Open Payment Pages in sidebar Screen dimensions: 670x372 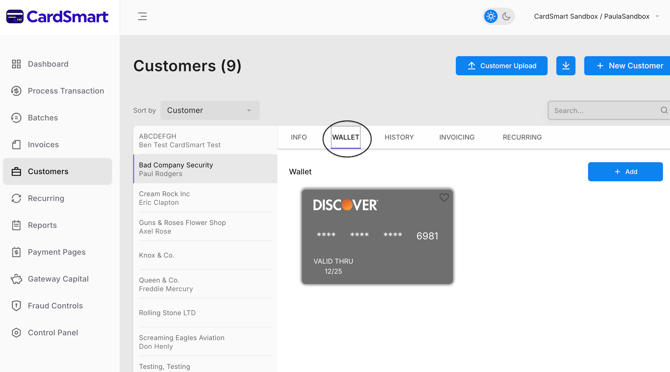click(57, 252)
